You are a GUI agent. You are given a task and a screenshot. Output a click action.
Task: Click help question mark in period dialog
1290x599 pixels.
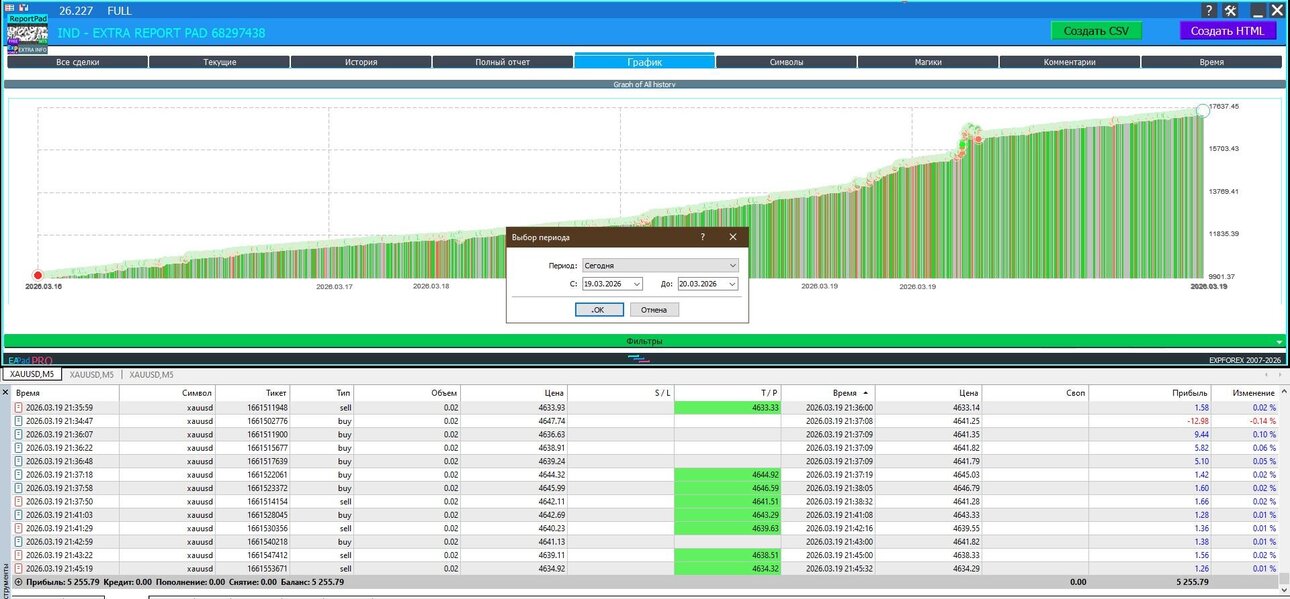click(702, 237)
